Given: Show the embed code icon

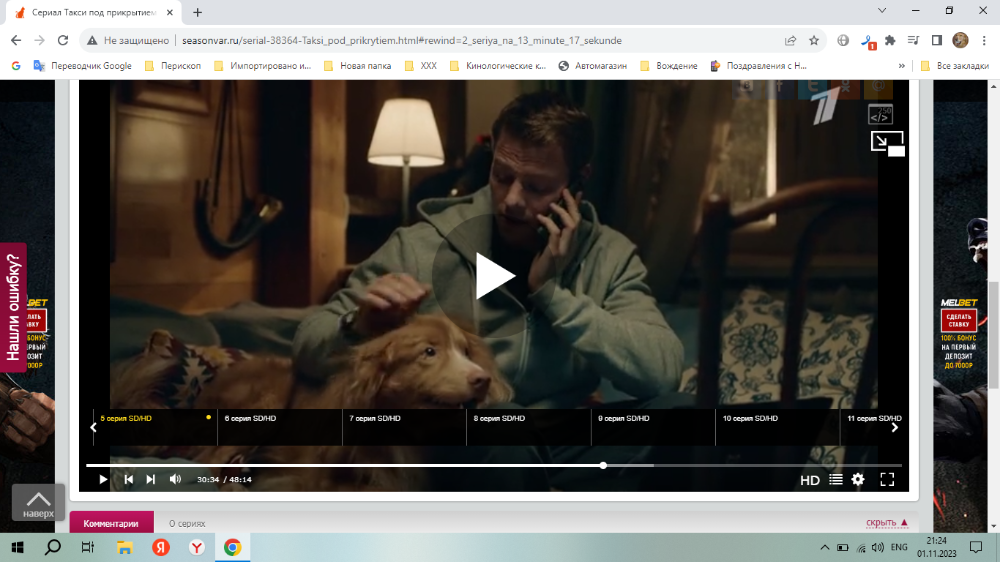Looking at the screenshot, I should 880,115.
